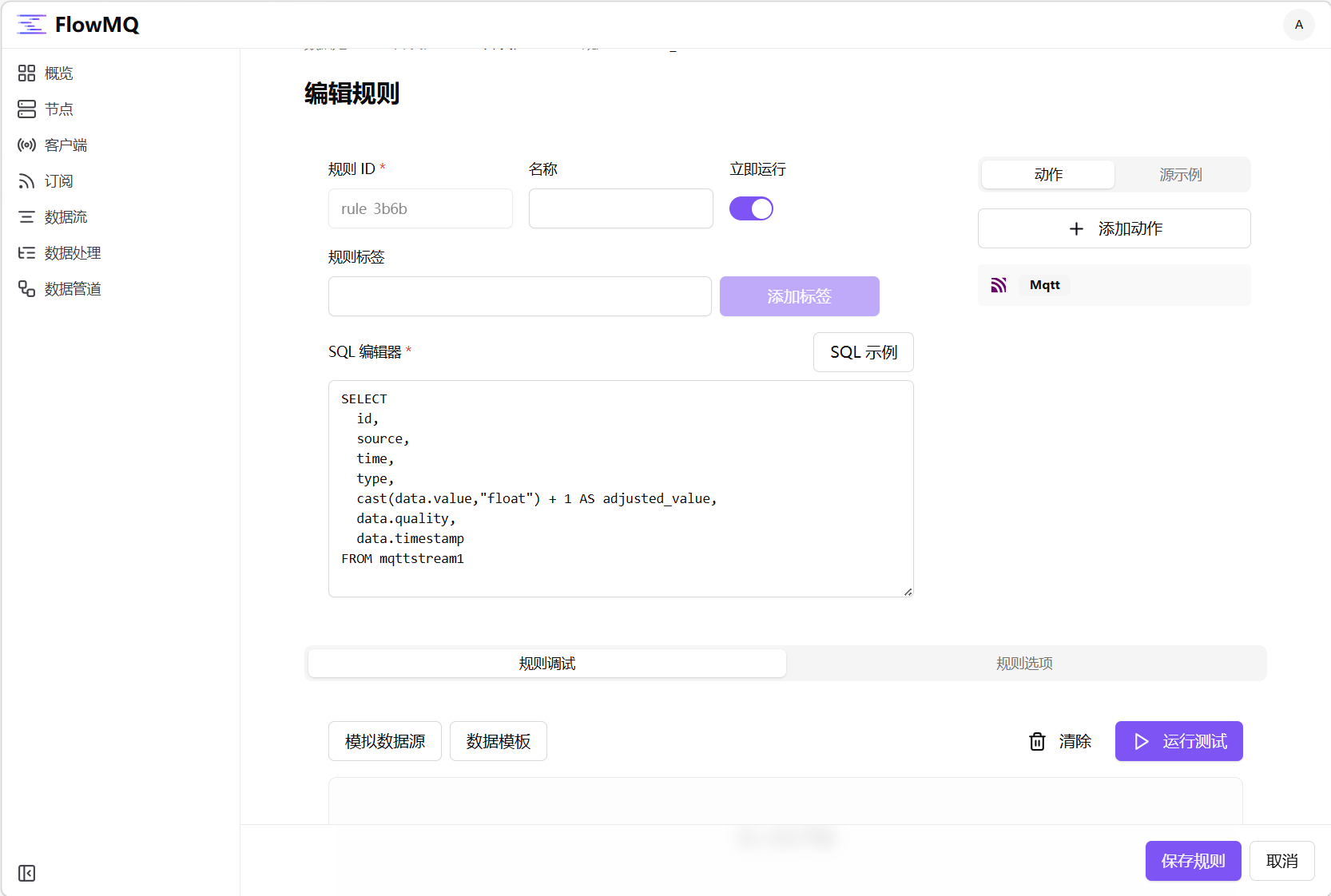Screen dimensions: 1331x896
Task: Open the user avatar menu labeled A
Action: tap(1298, 25)
